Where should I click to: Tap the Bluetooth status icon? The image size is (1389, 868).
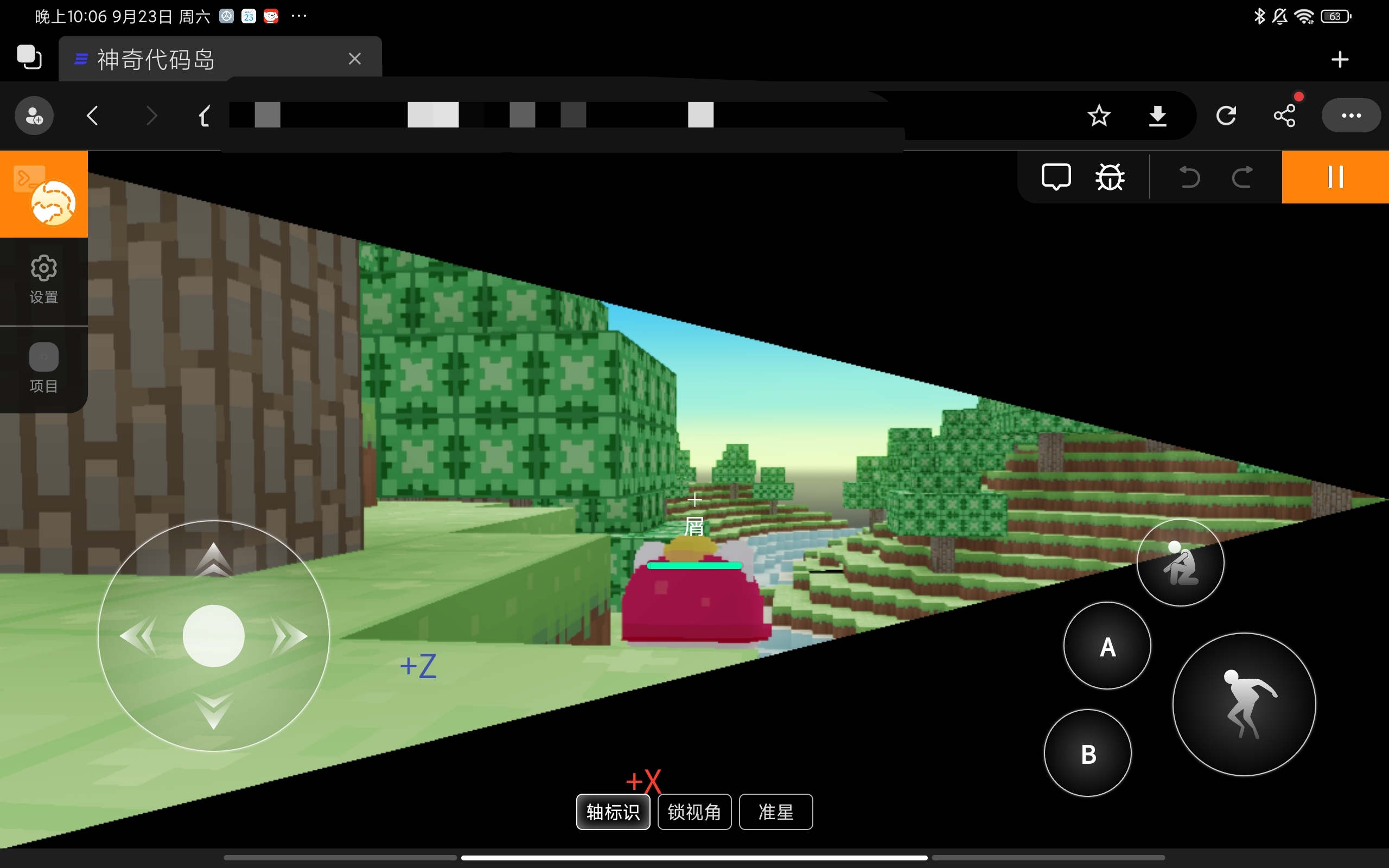(1259, 17)
